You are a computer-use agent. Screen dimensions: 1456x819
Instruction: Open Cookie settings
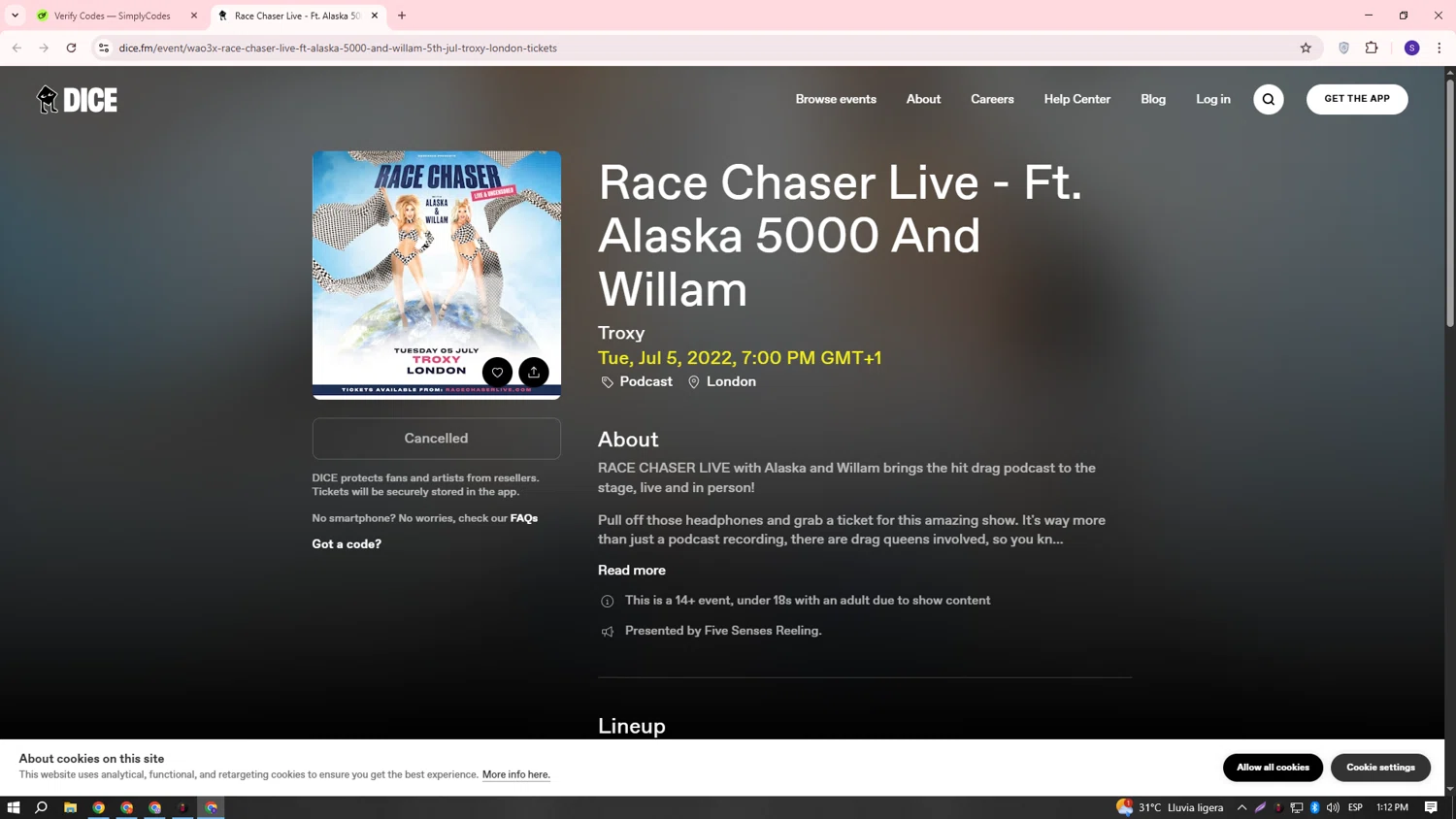point(1380,768)
